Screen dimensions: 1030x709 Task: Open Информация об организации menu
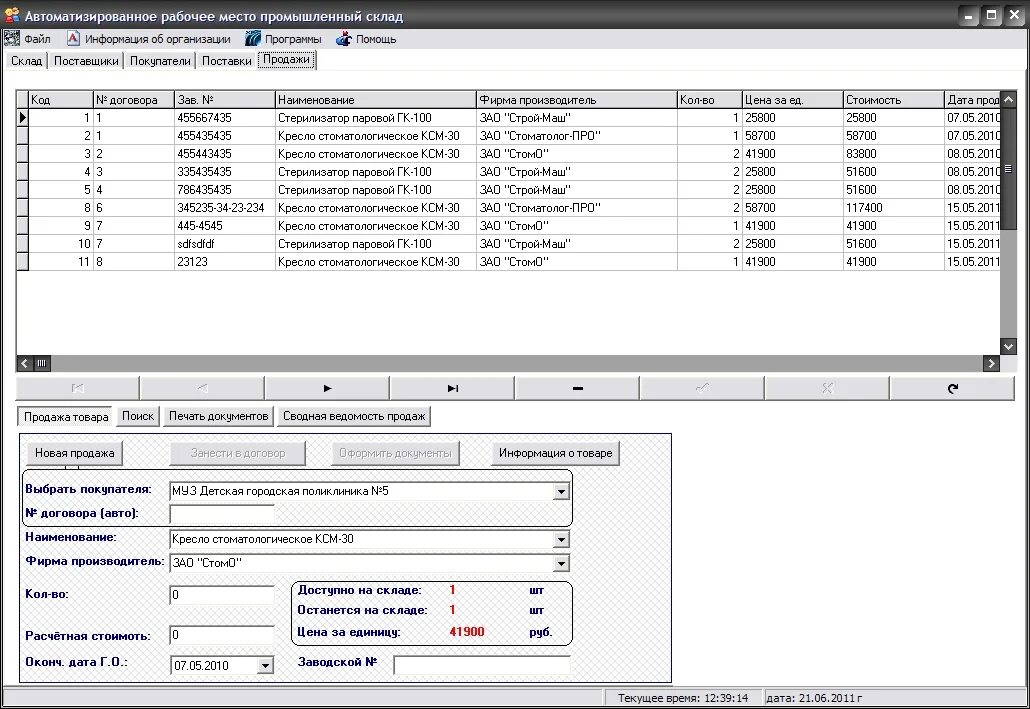pos(158,39)
